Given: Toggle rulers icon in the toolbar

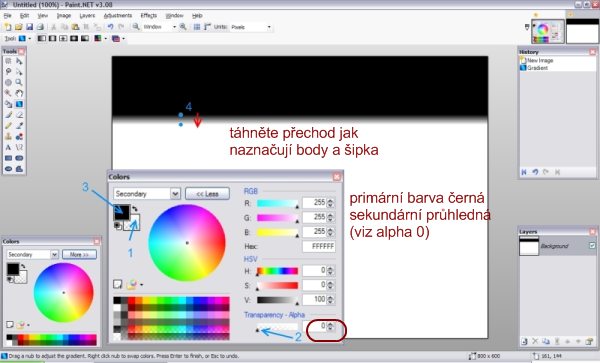Looking at the screenshot, I should click(207, 27).
